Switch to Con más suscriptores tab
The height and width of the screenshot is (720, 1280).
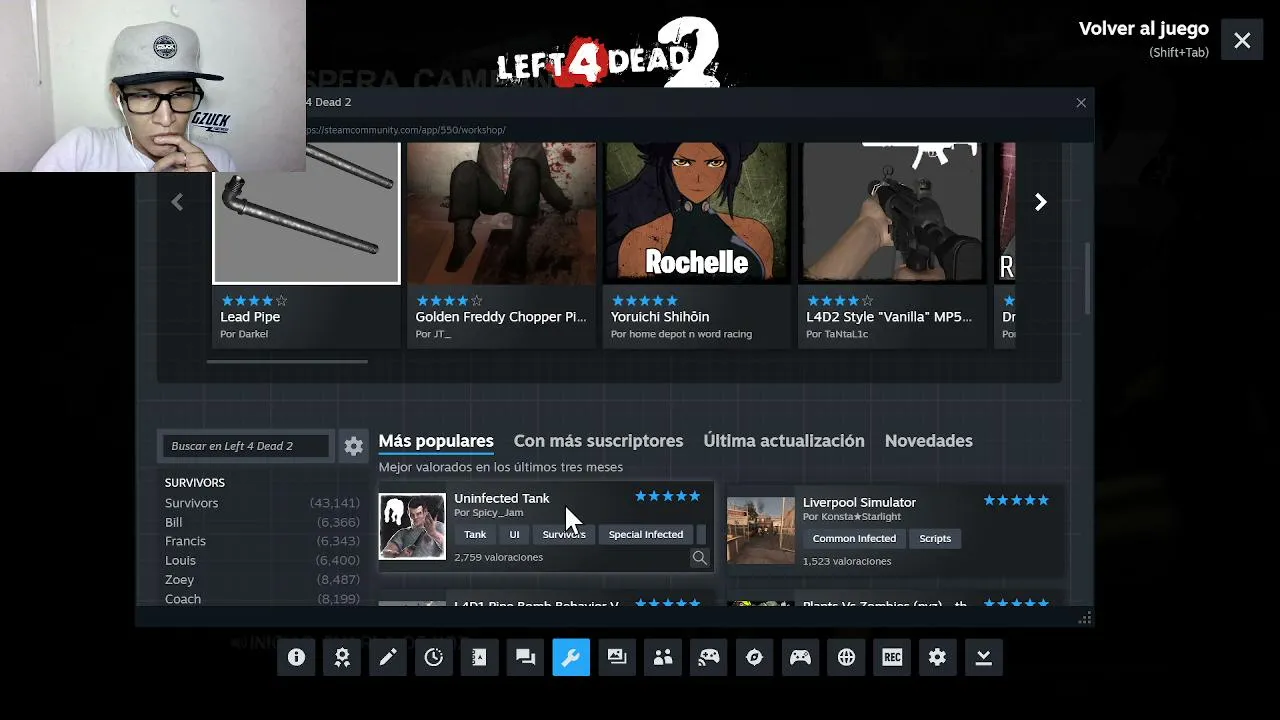coord(599,441)
